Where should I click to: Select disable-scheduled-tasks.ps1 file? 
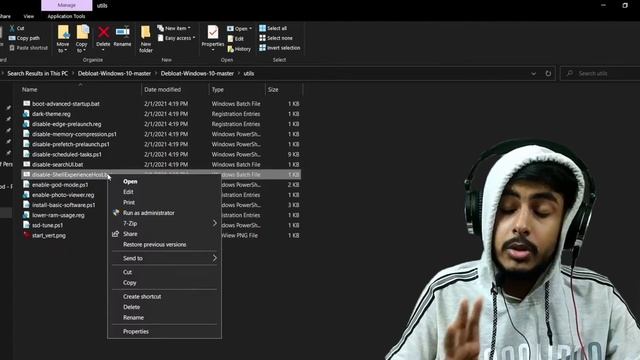(x=67, y=154)
